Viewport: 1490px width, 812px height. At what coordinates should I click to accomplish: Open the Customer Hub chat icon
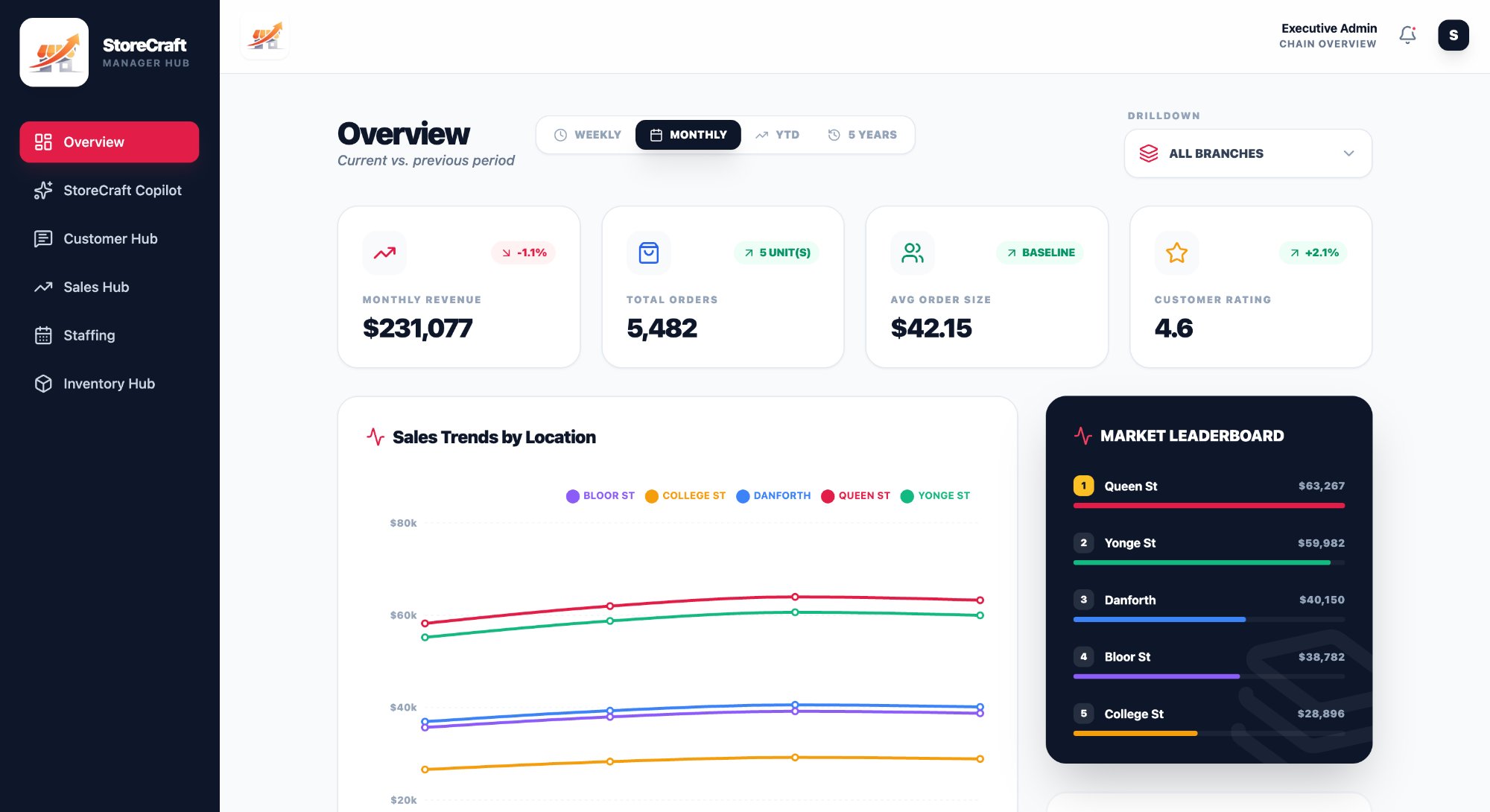(x=42, y=238)
